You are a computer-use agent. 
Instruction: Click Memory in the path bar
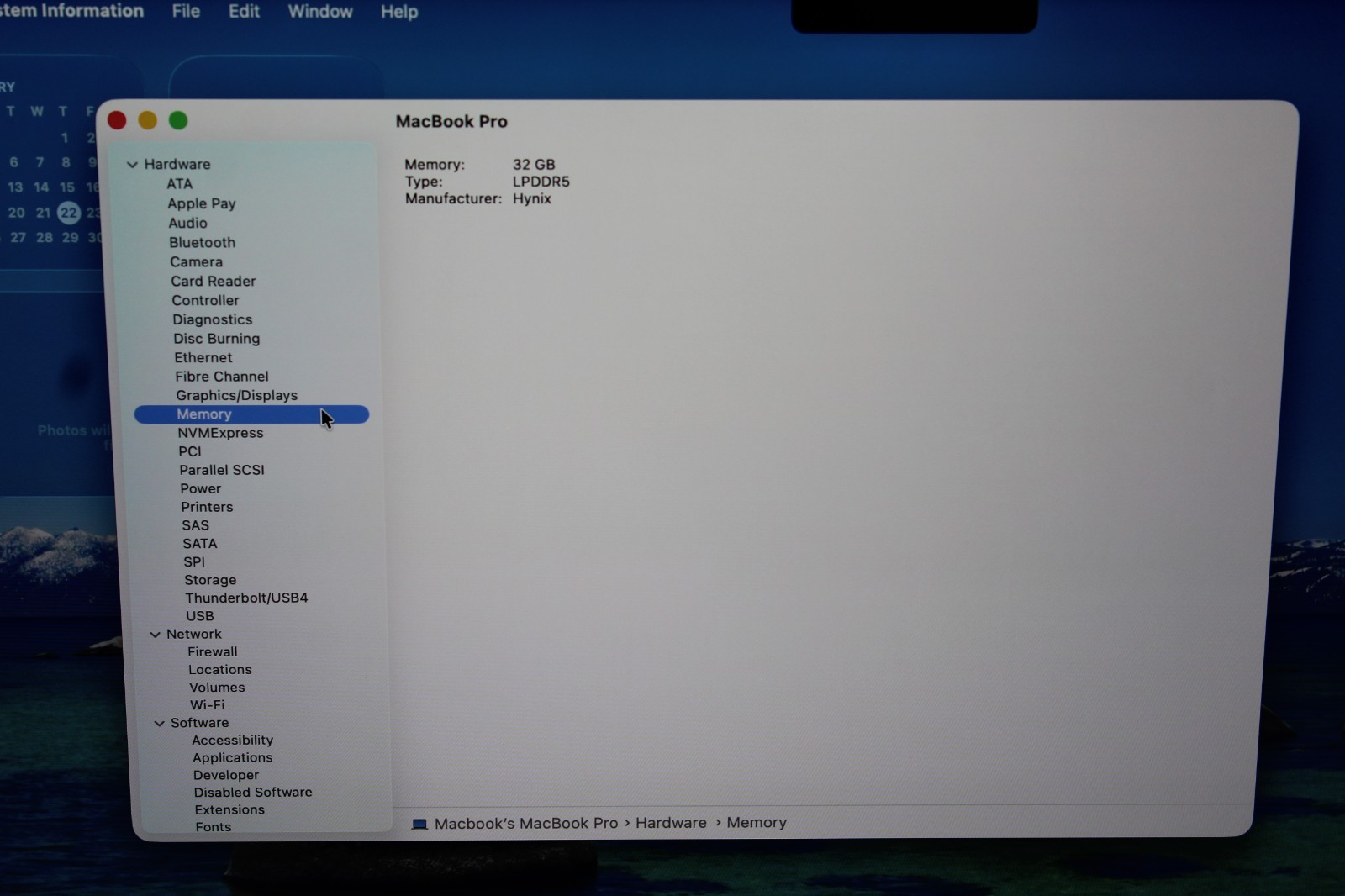point(757,823)
